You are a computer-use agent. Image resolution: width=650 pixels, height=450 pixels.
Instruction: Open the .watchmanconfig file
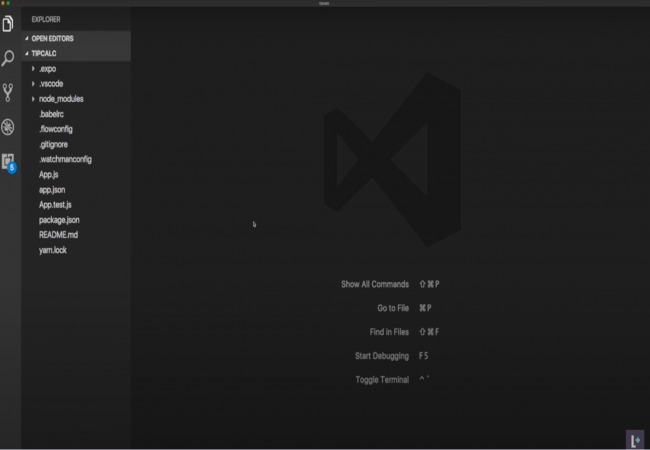(76, 160)
